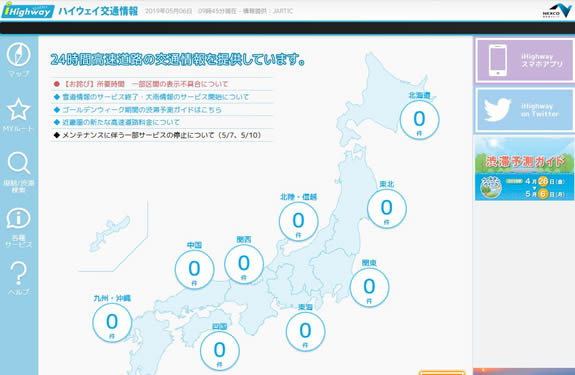The image size is (575, 375).
Task: Open the 【お詫び】所要時間 notice link
Action: coord(145,84)
